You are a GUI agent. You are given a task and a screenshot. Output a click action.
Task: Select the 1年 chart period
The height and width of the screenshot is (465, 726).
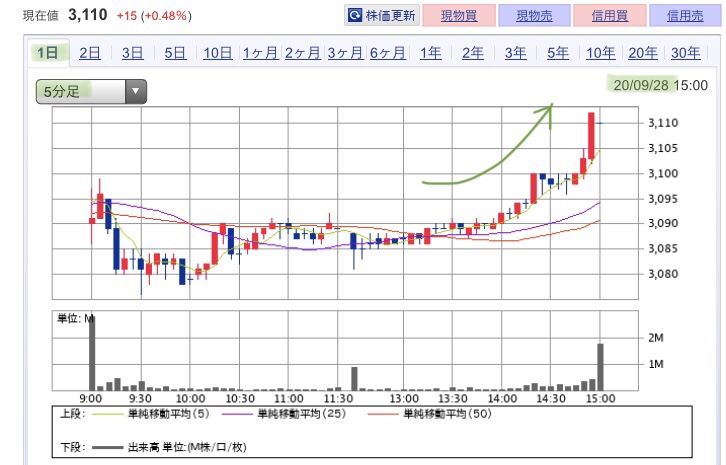tap(430, 53)
